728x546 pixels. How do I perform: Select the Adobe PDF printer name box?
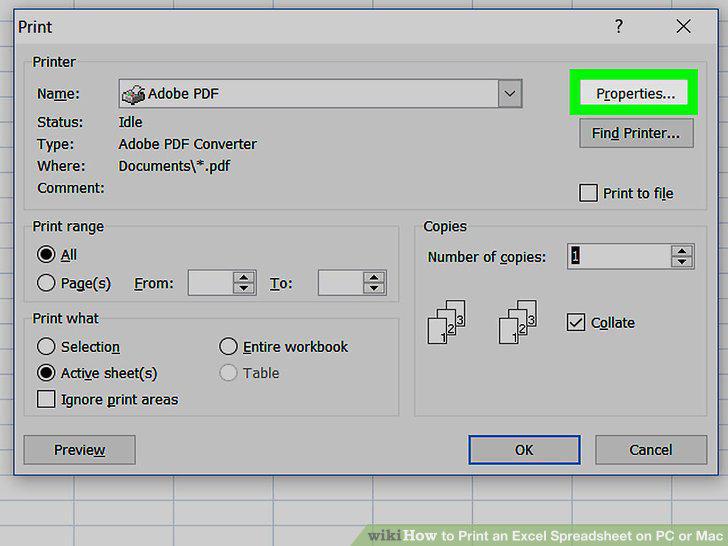[x=320, y=93]
